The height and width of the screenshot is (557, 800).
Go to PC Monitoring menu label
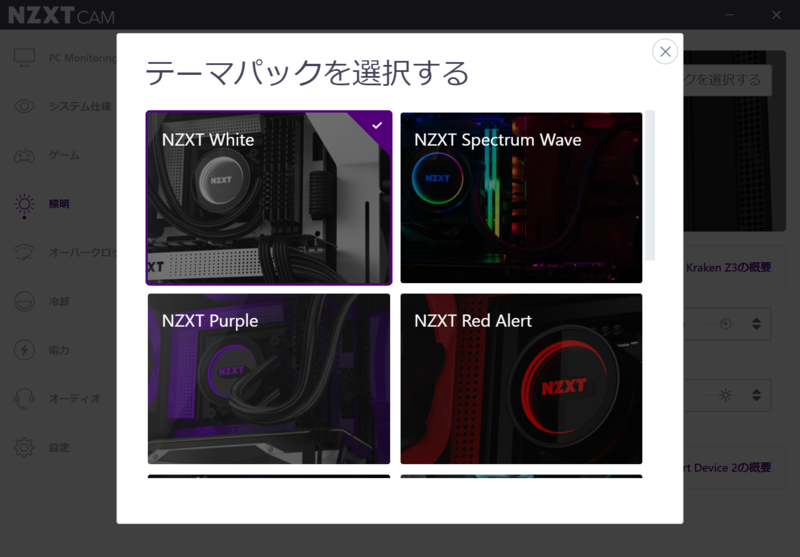[83, 58]
